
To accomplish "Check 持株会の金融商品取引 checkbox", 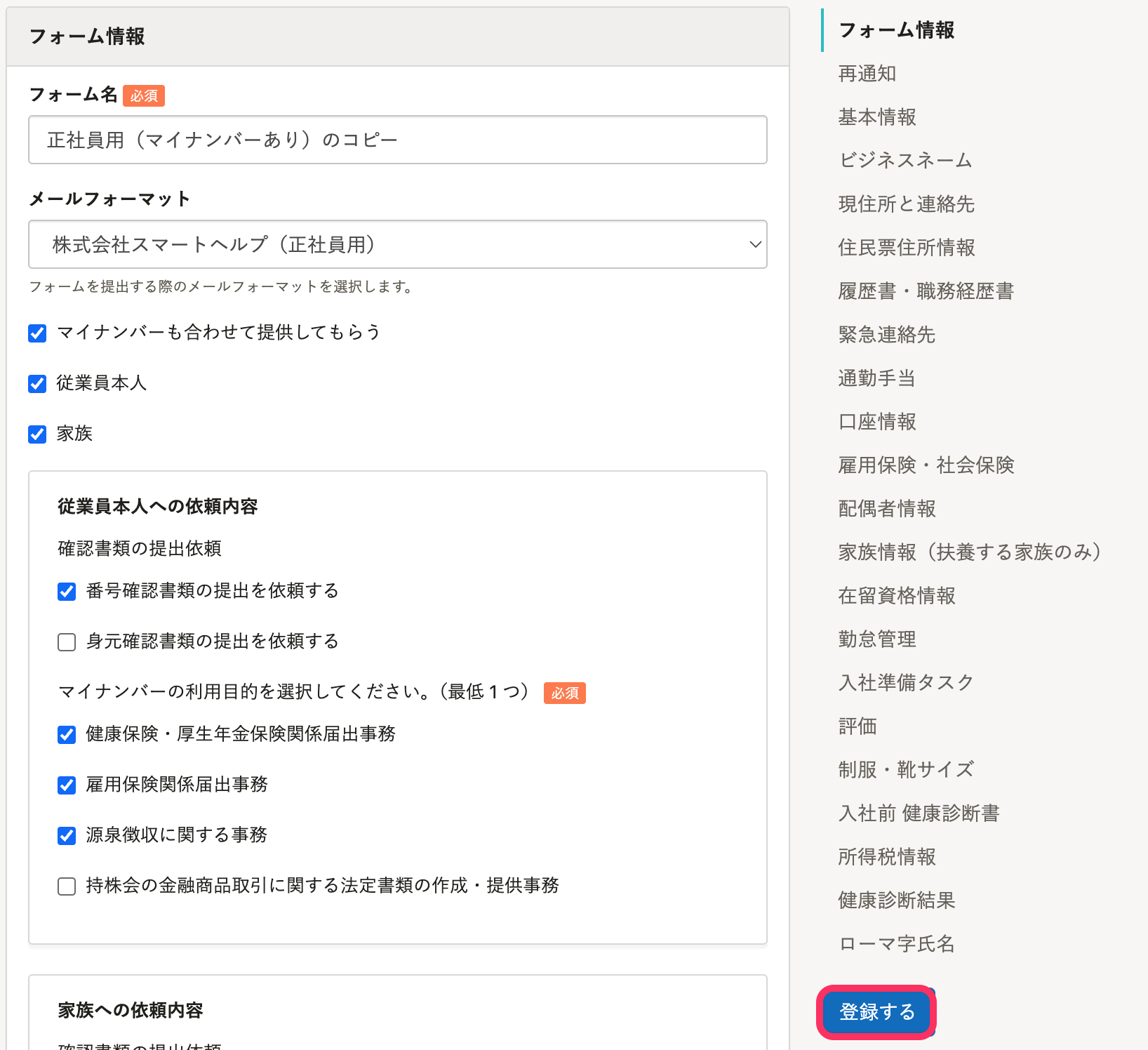I will point(67,886).
